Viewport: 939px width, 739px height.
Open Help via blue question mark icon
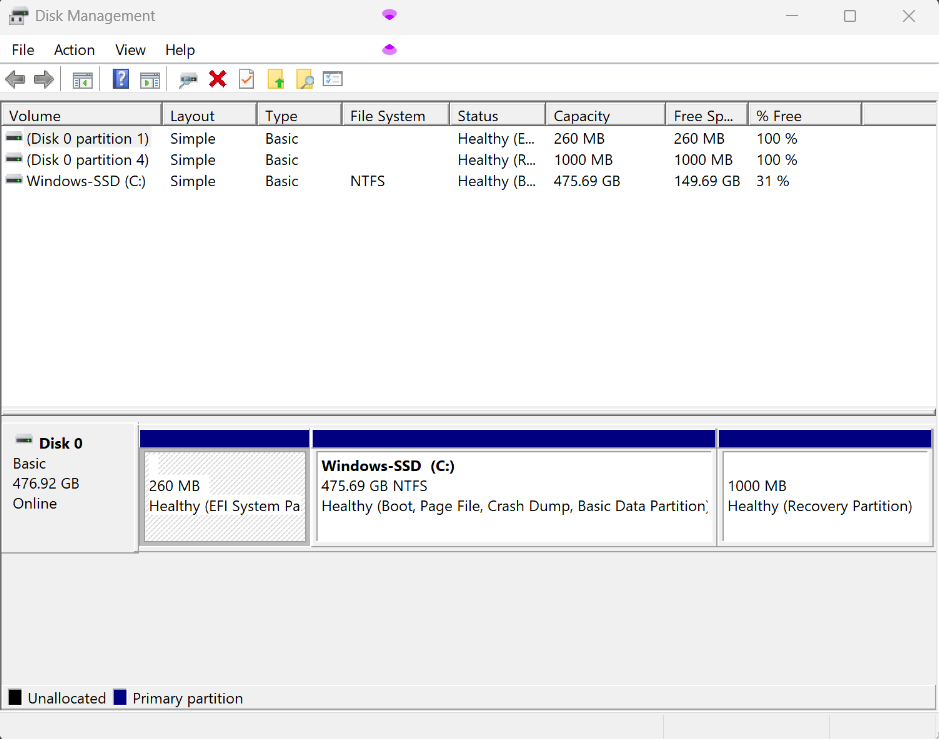121,80
